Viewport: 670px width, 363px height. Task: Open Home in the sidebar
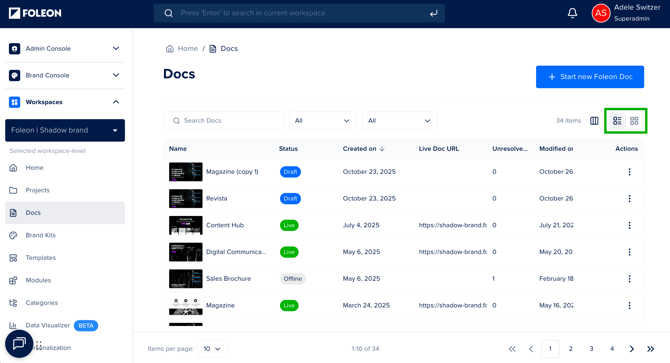[65, 168]
